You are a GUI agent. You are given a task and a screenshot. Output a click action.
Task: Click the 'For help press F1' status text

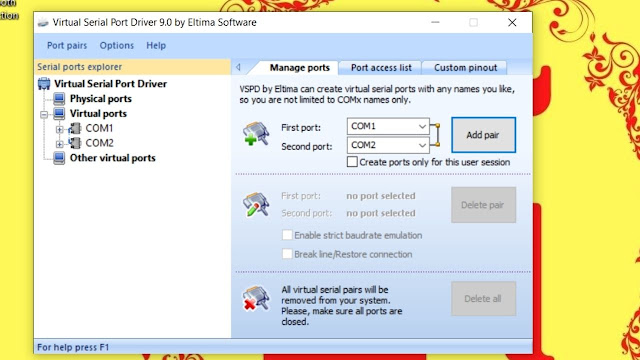[73, 347]
